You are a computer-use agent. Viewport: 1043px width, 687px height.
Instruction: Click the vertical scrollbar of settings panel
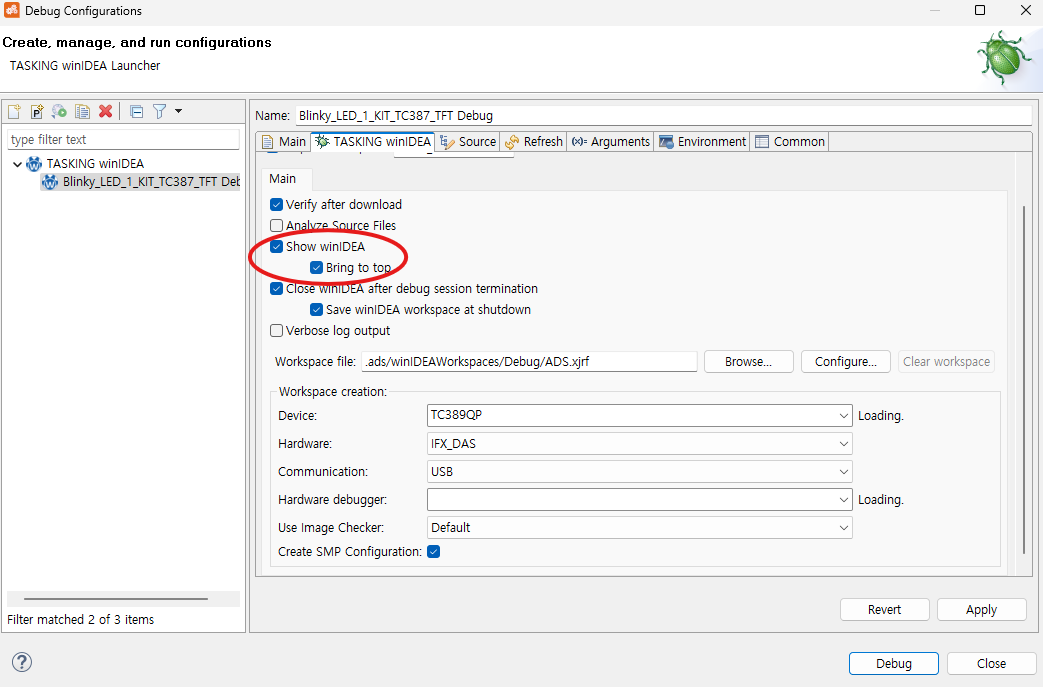[x=1024, y=379]
